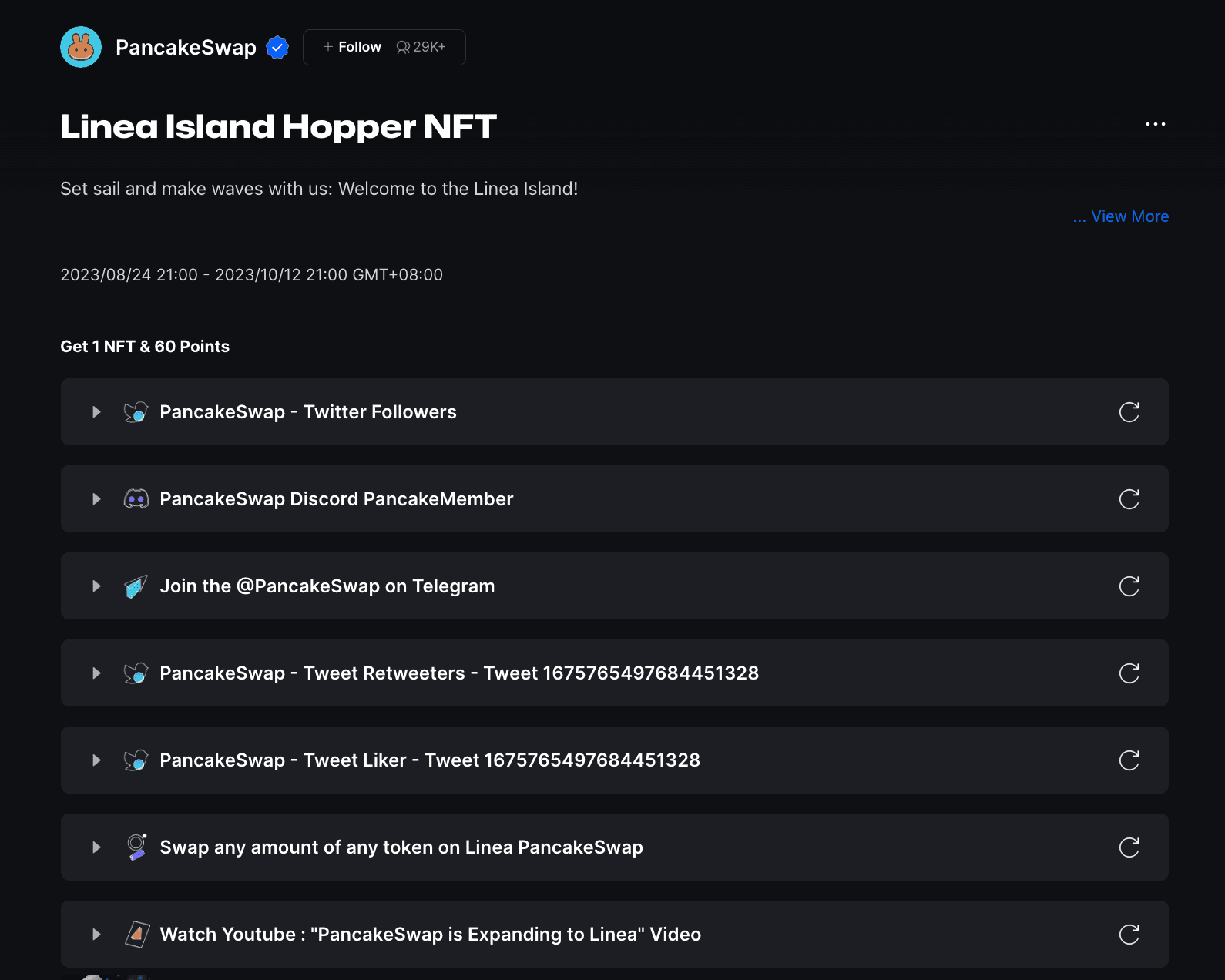Refresh the Tweet Liker task status

(1129, 760)
